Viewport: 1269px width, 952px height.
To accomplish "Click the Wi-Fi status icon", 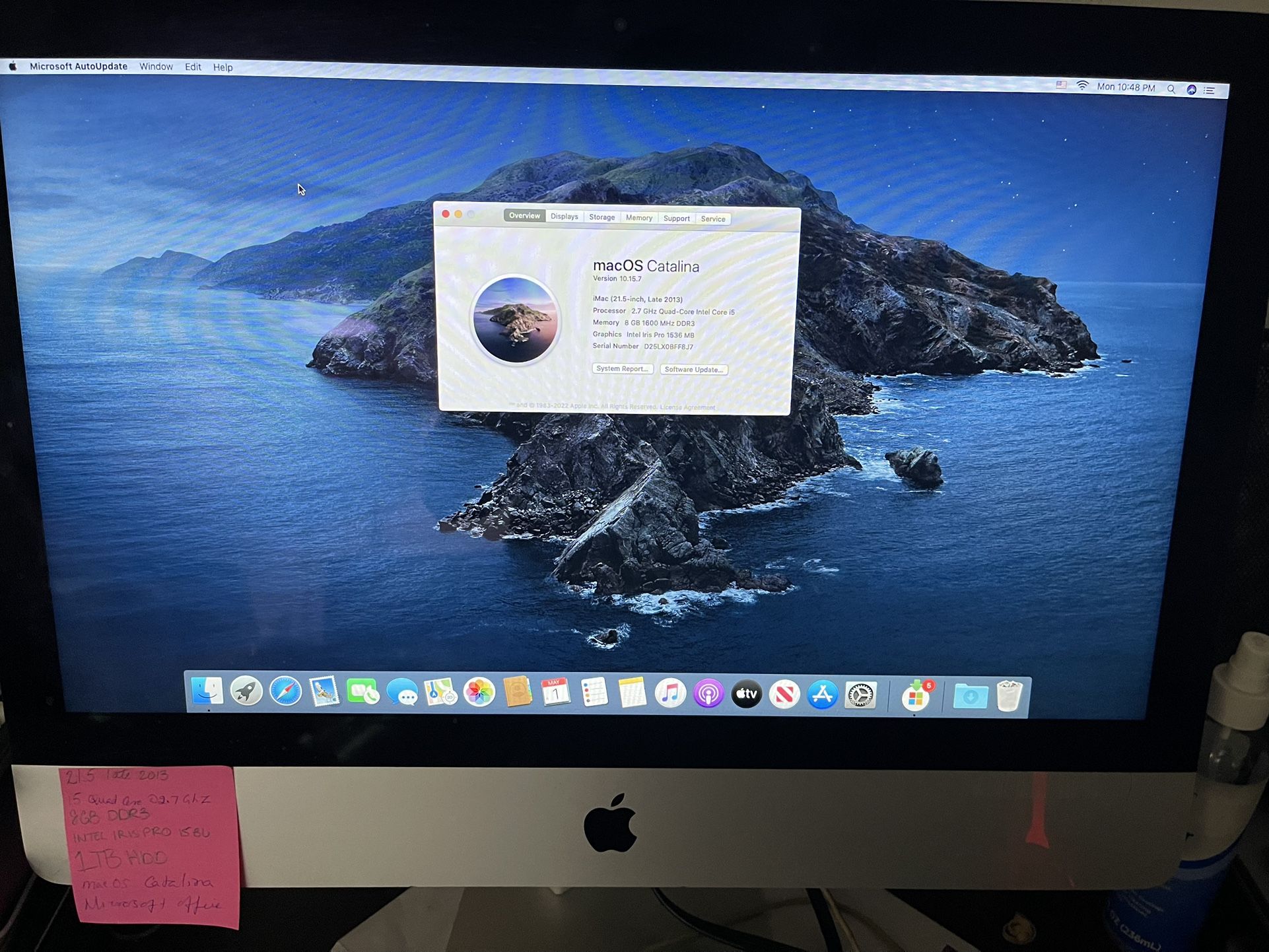I will 1082,86.
